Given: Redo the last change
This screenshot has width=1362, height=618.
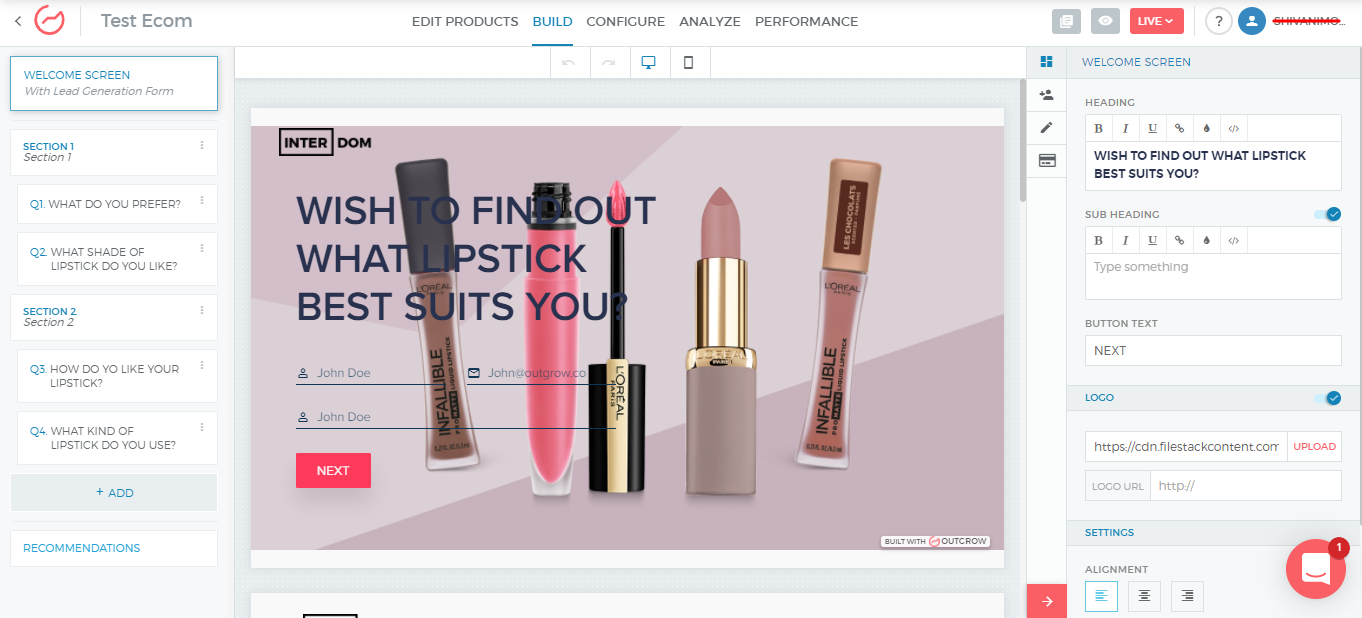Looking at the screenshot, I should [609, 63].
